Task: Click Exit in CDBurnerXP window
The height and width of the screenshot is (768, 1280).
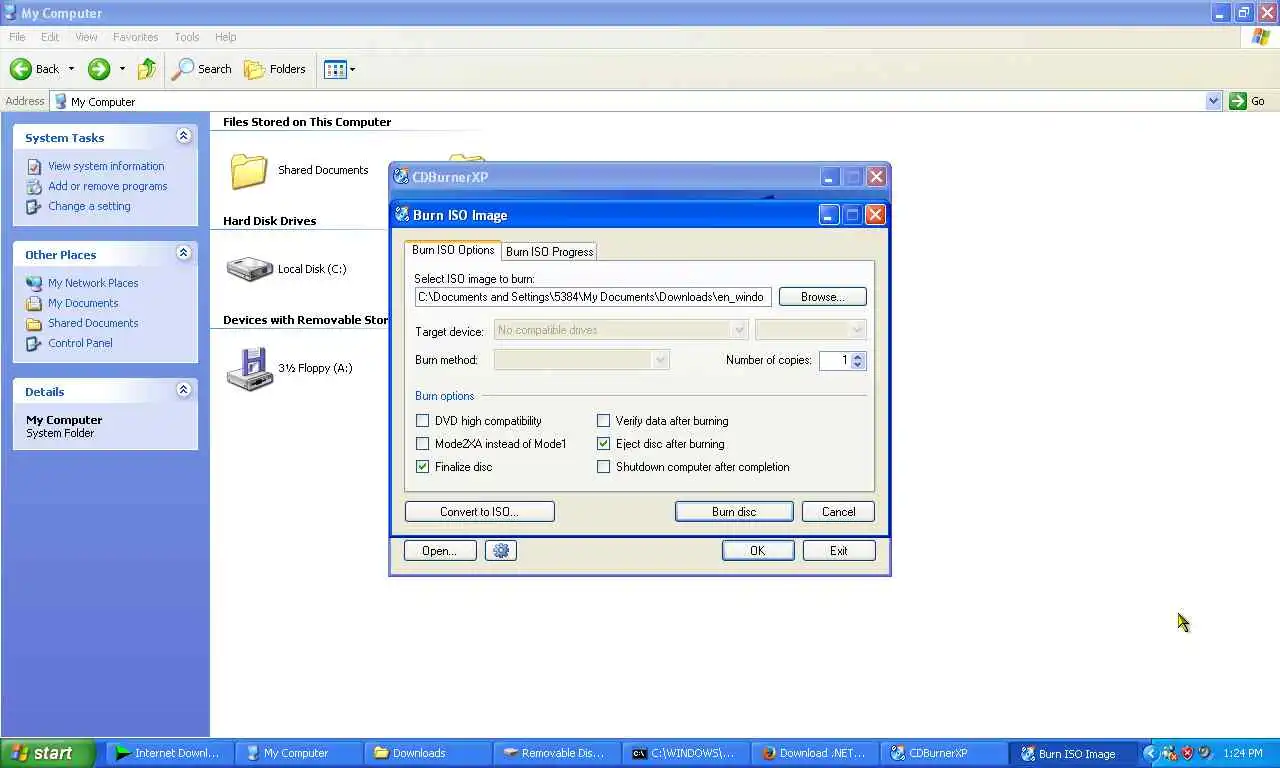Action: tap(839, 551)
